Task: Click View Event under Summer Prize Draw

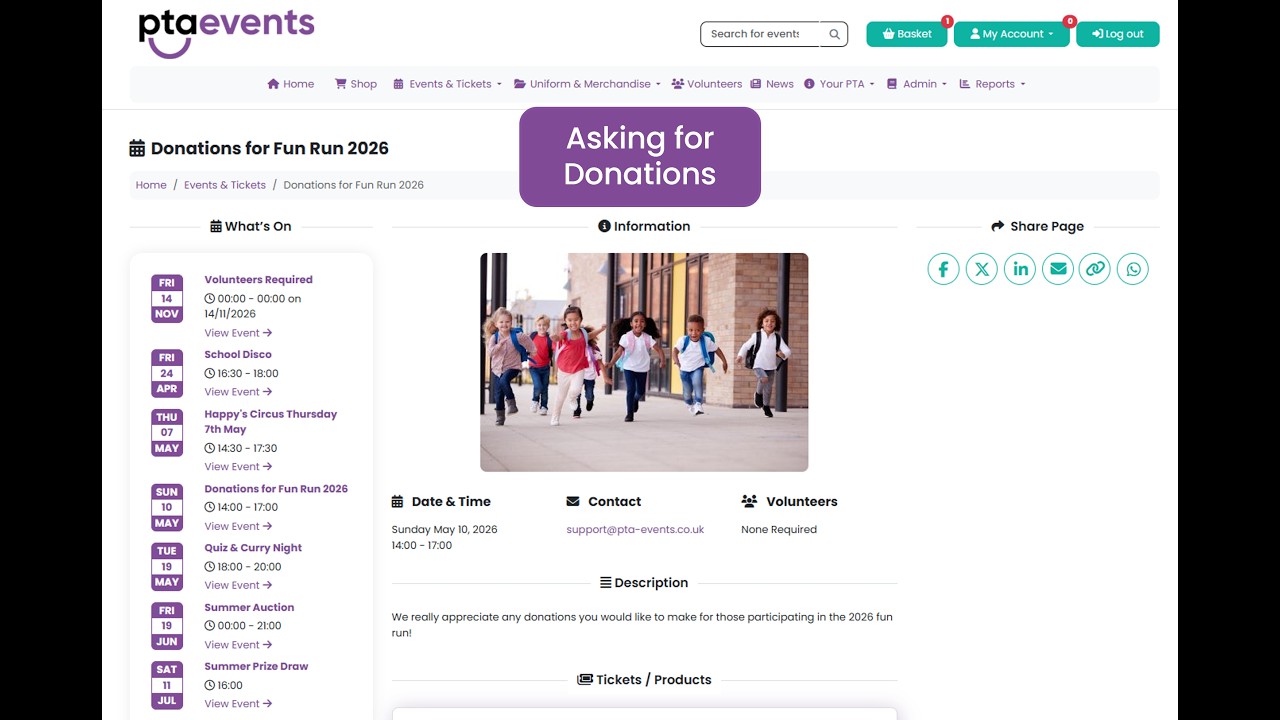Action: pyautogui.click(x=238, y=704)
